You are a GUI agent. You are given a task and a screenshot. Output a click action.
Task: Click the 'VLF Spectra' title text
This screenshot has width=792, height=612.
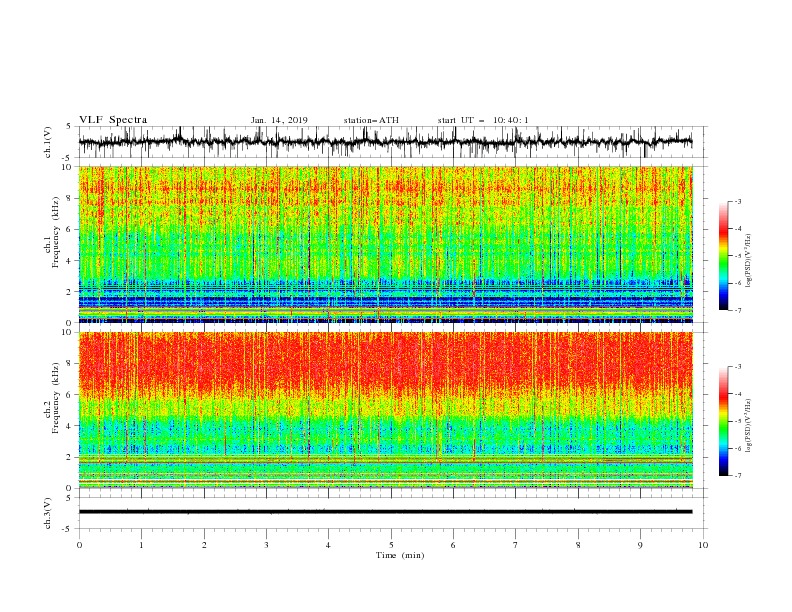(113, 120)
